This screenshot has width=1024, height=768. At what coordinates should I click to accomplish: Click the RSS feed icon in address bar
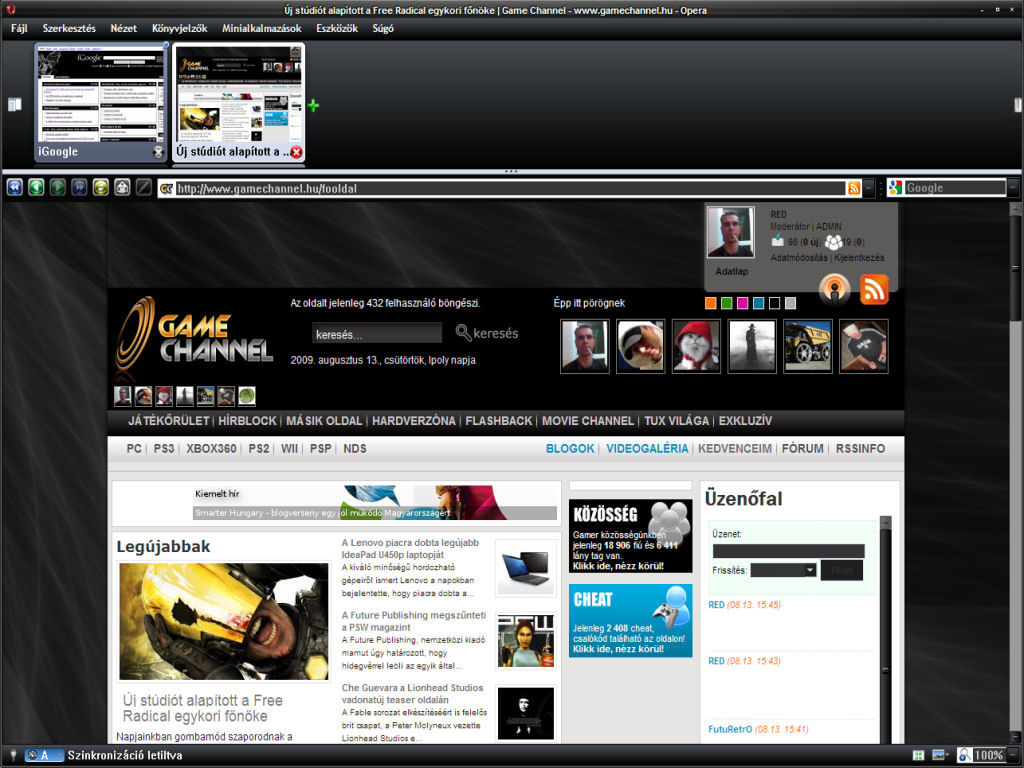(x=853, y=188)
